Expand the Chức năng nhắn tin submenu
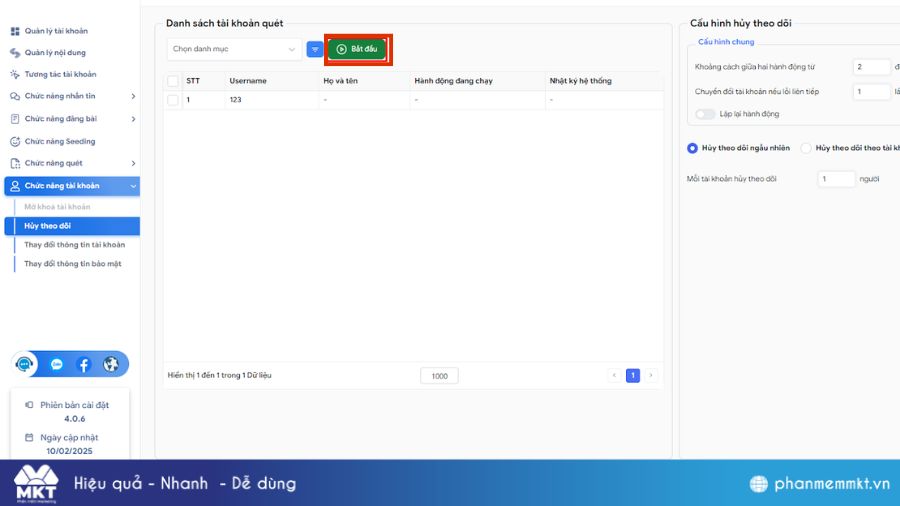The width and height of the screenshot is (900, 506). (x=133, y=97)
